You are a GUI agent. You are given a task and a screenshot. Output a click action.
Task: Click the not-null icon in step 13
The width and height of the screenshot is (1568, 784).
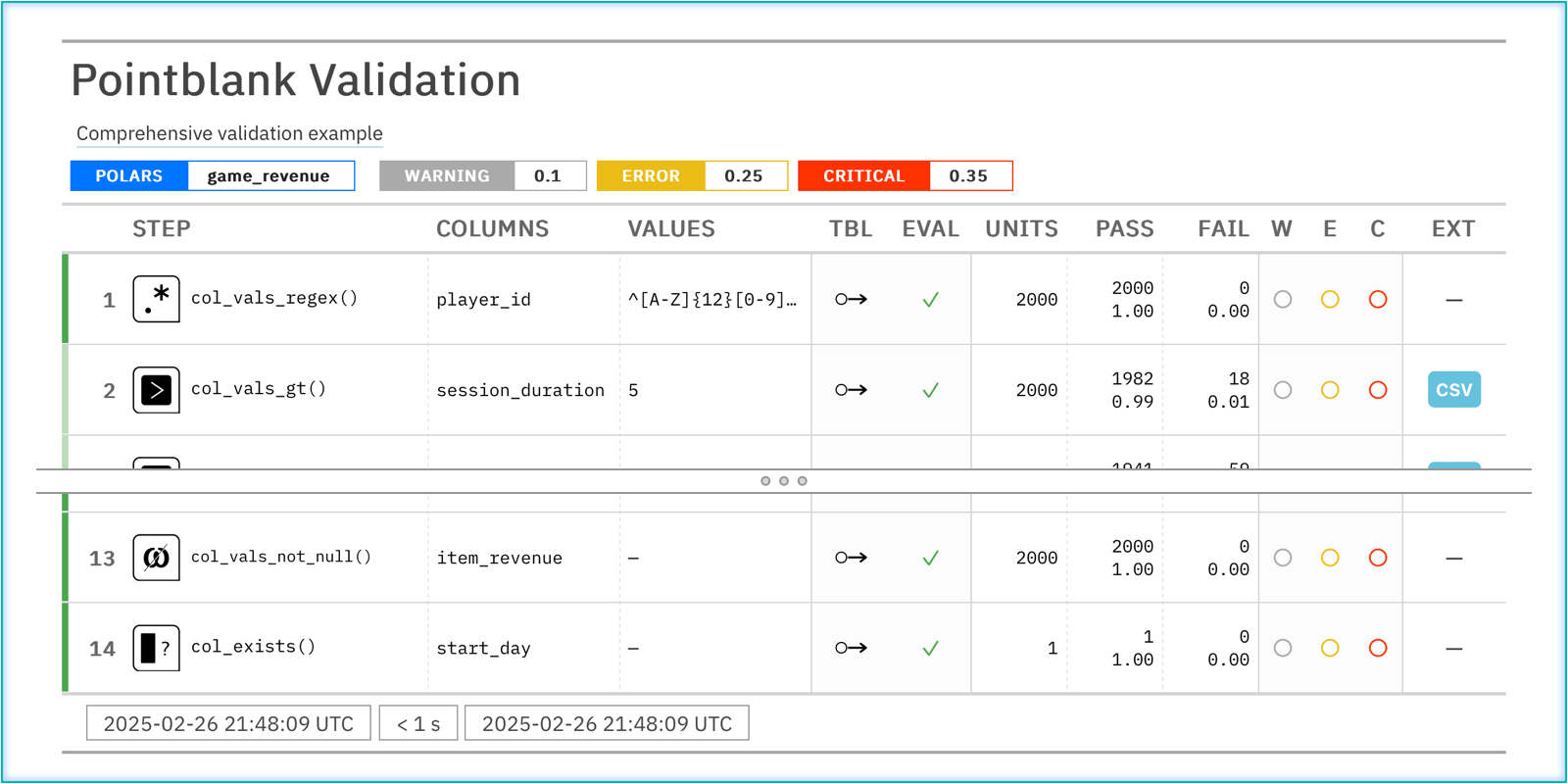click(156, 558)
